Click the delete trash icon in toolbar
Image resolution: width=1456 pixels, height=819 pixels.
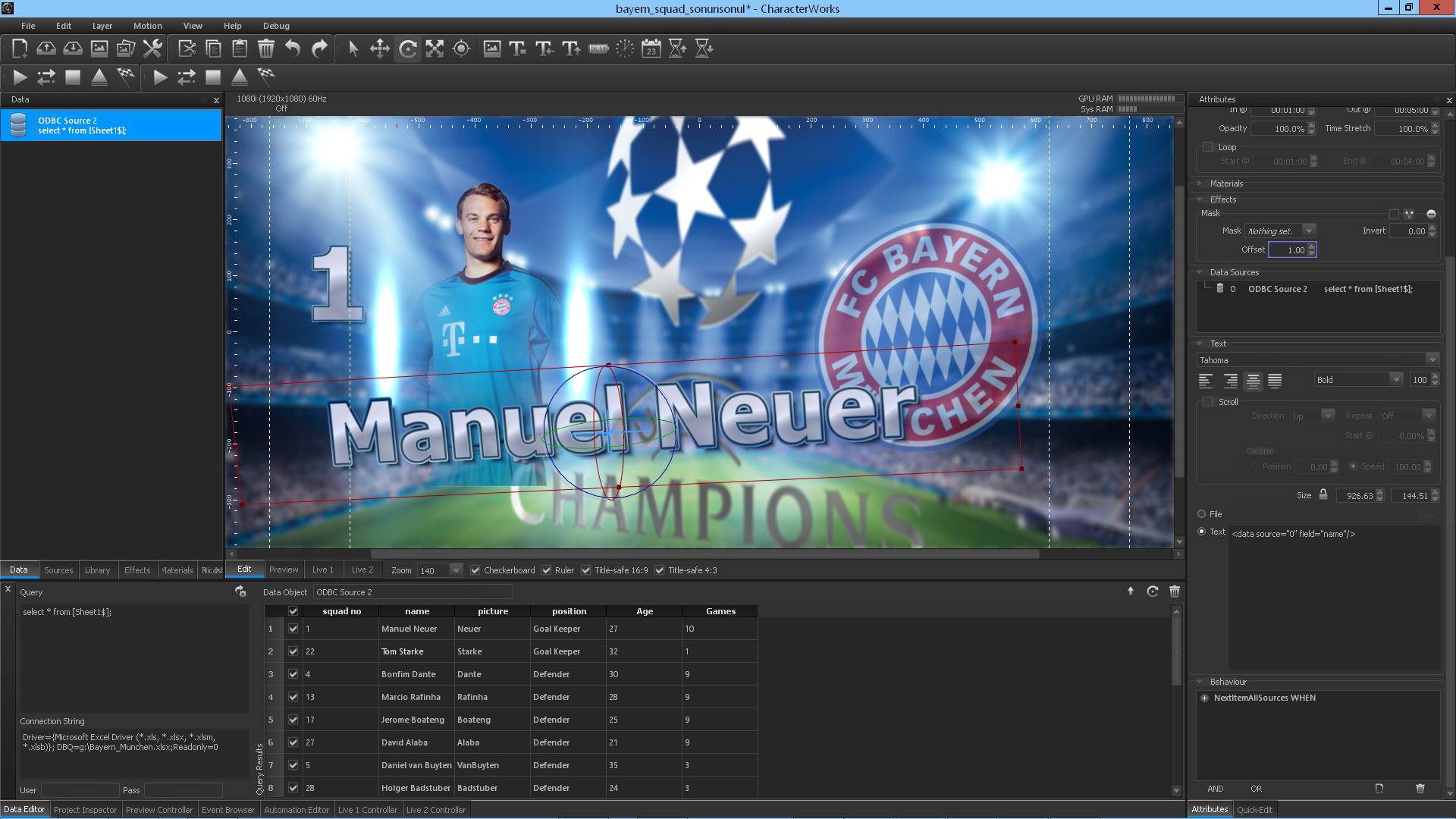(266, 49)
